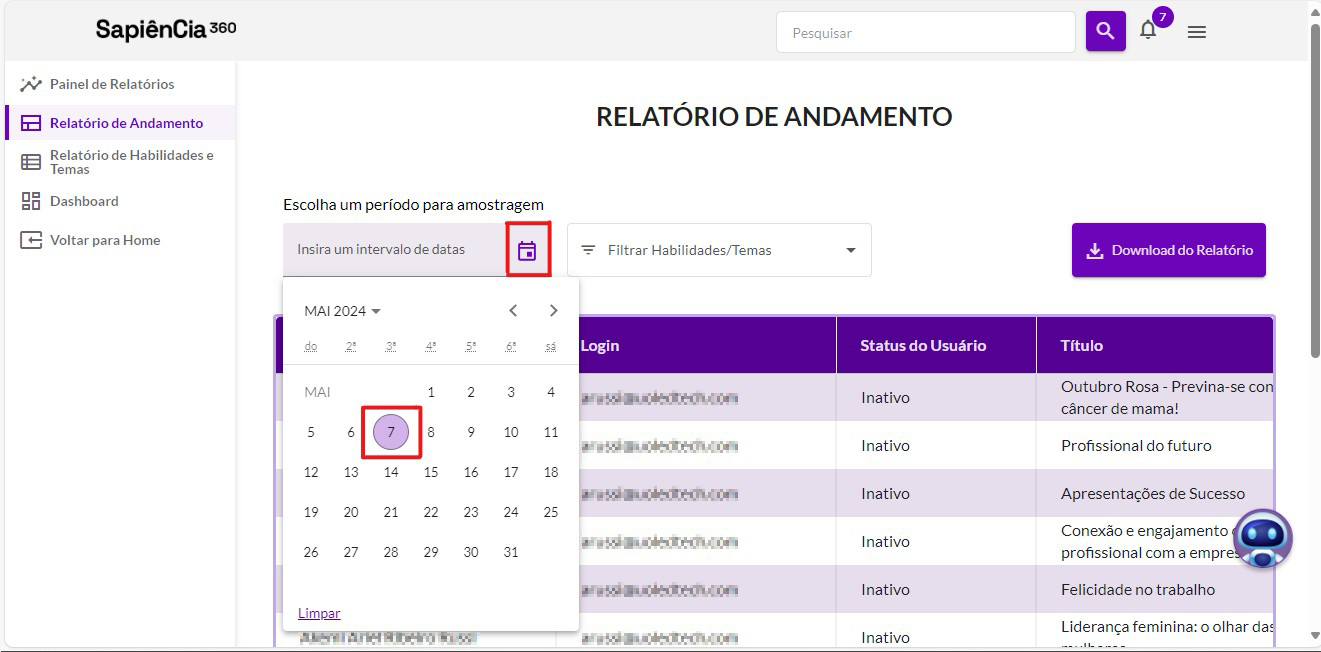Screen dimensions: 1321x652
Task: Select May 22 in calendar
Action: click(431, 512)
